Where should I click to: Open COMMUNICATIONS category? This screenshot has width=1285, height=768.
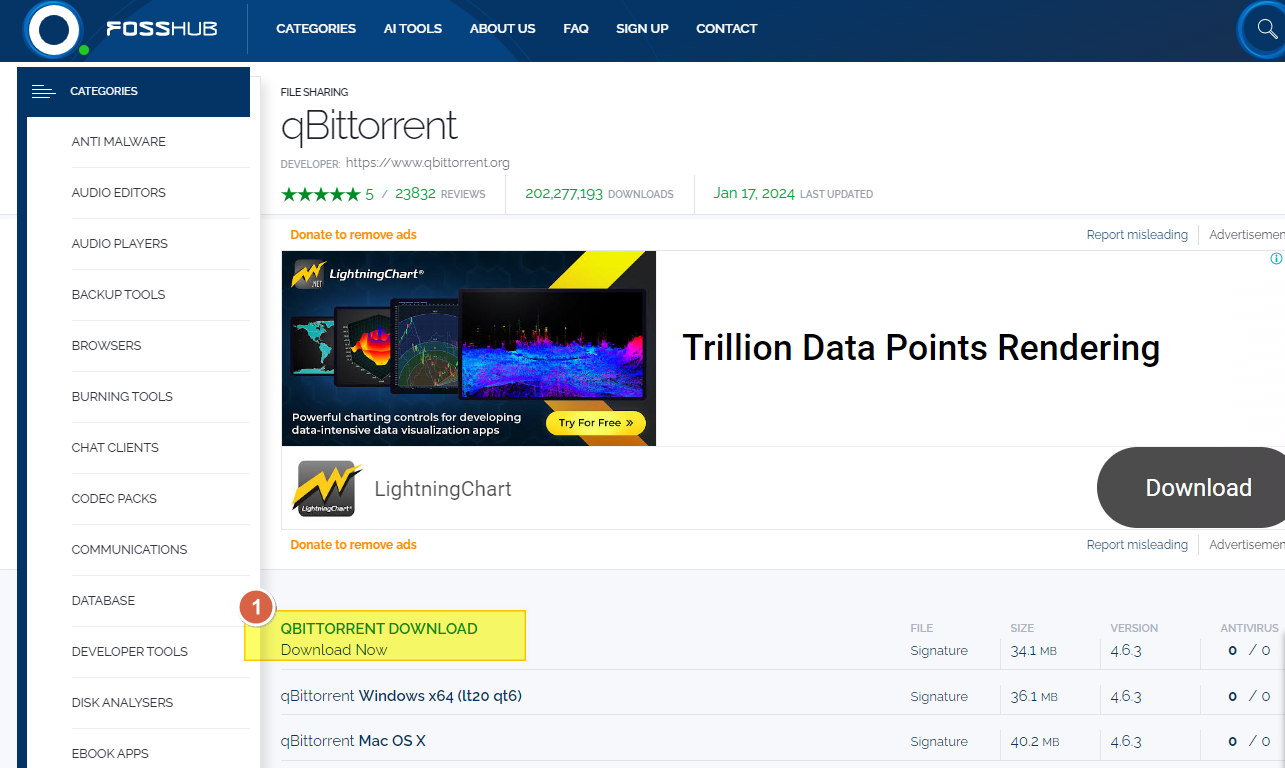[129, 550]
